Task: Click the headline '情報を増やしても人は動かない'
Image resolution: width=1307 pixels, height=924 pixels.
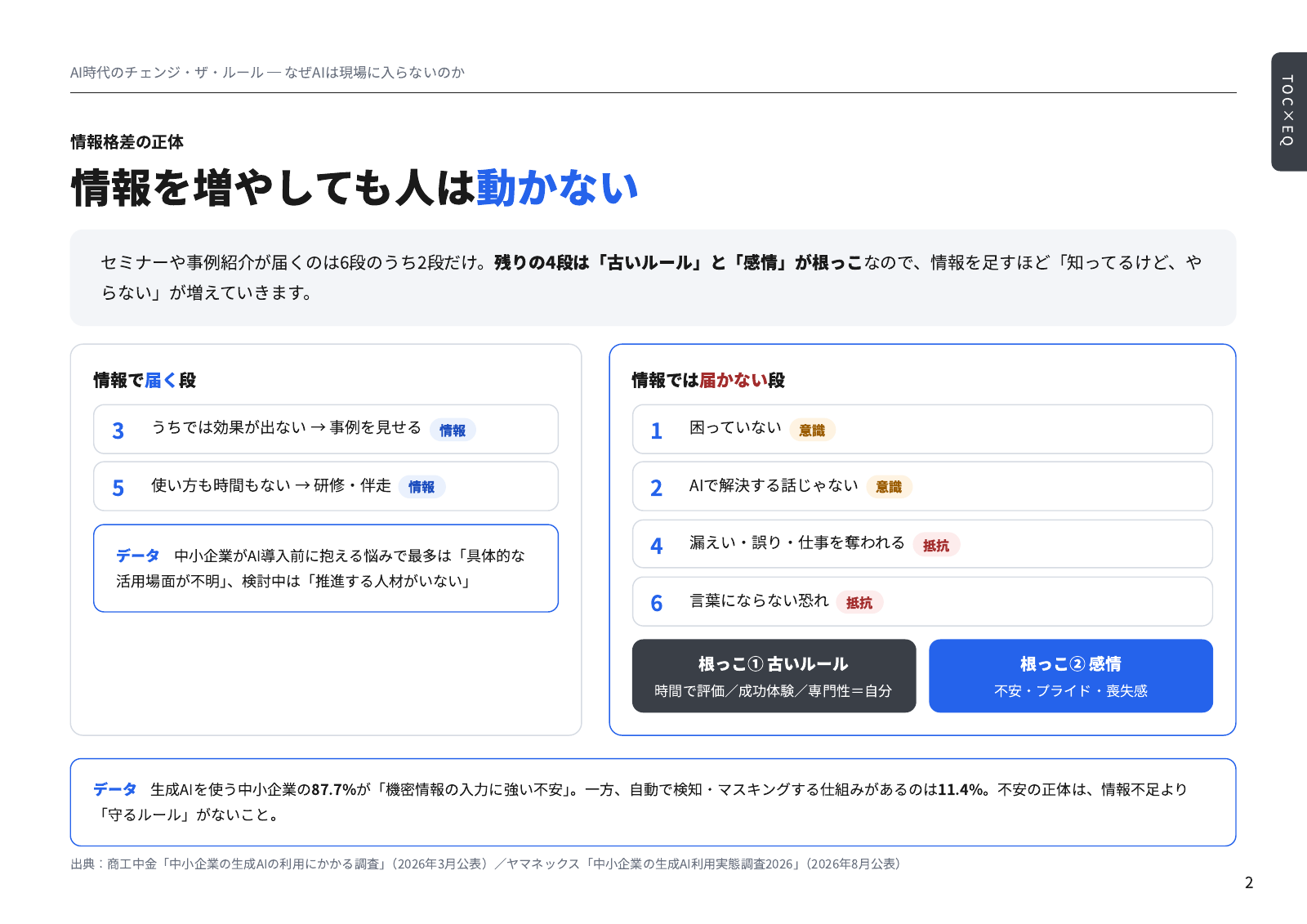Action: [x=355, y=188]
